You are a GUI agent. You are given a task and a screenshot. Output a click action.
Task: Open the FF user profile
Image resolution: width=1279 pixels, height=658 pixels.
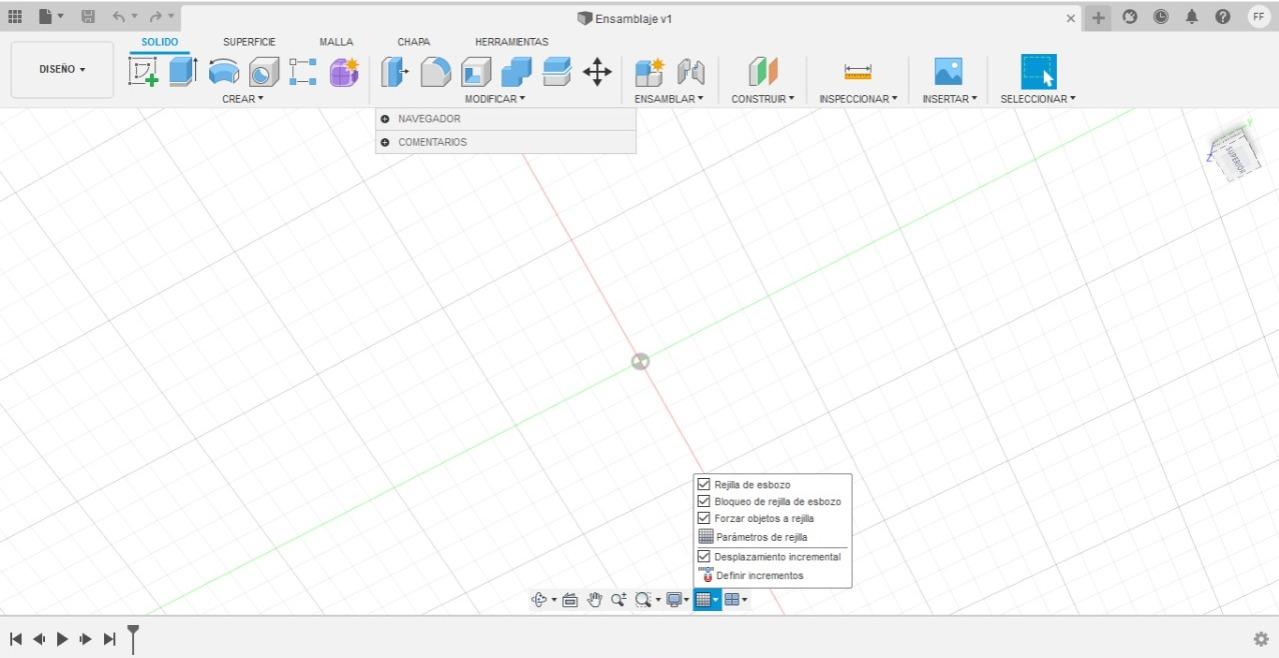(1258, 17)
